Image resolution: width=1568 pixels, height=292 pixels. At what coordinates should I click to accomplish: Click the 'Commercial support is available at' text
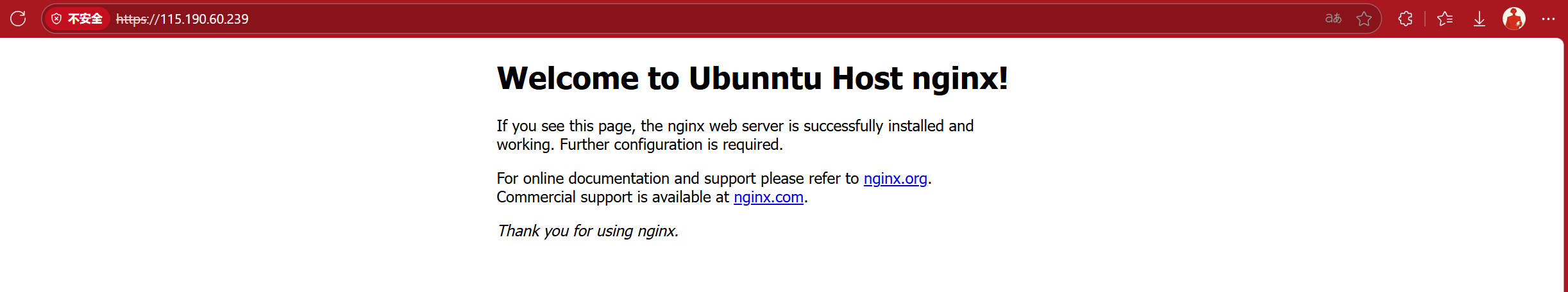(x=613, y=197)
